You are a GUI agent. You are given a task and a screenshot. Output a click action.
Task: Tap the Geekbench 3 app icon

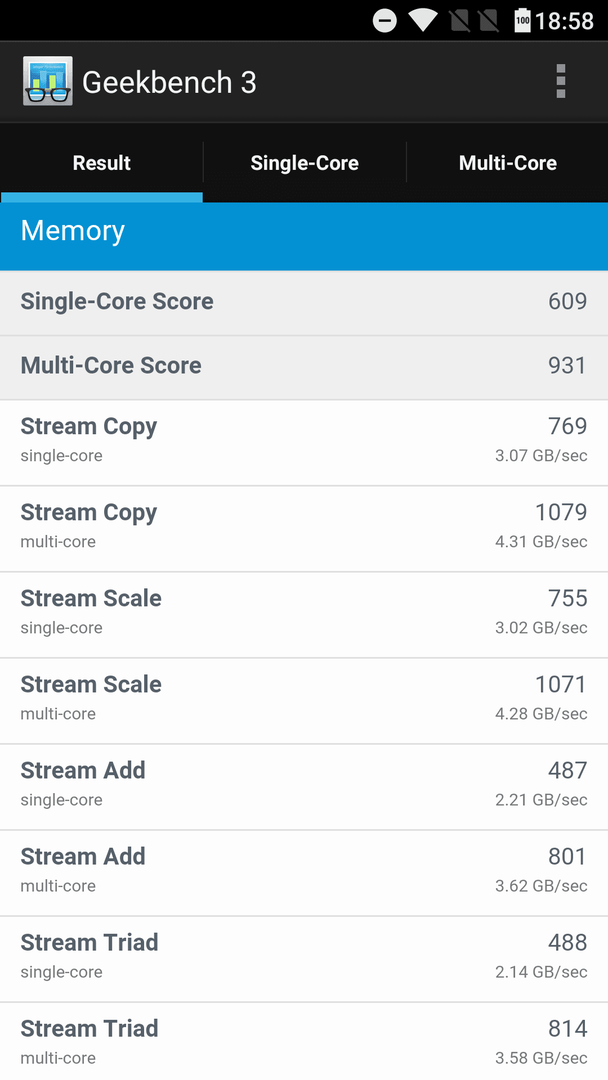[x=48, y=81]
